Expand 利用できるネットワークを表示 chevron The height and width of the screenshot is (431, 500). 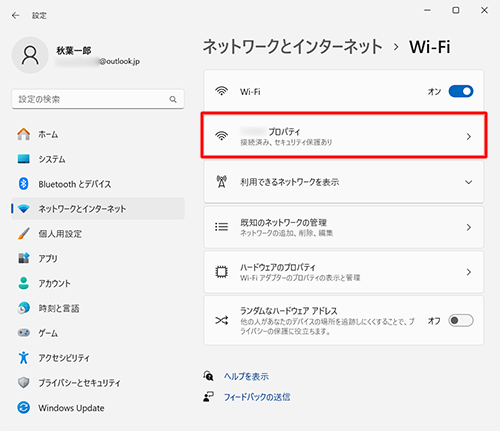469,182
